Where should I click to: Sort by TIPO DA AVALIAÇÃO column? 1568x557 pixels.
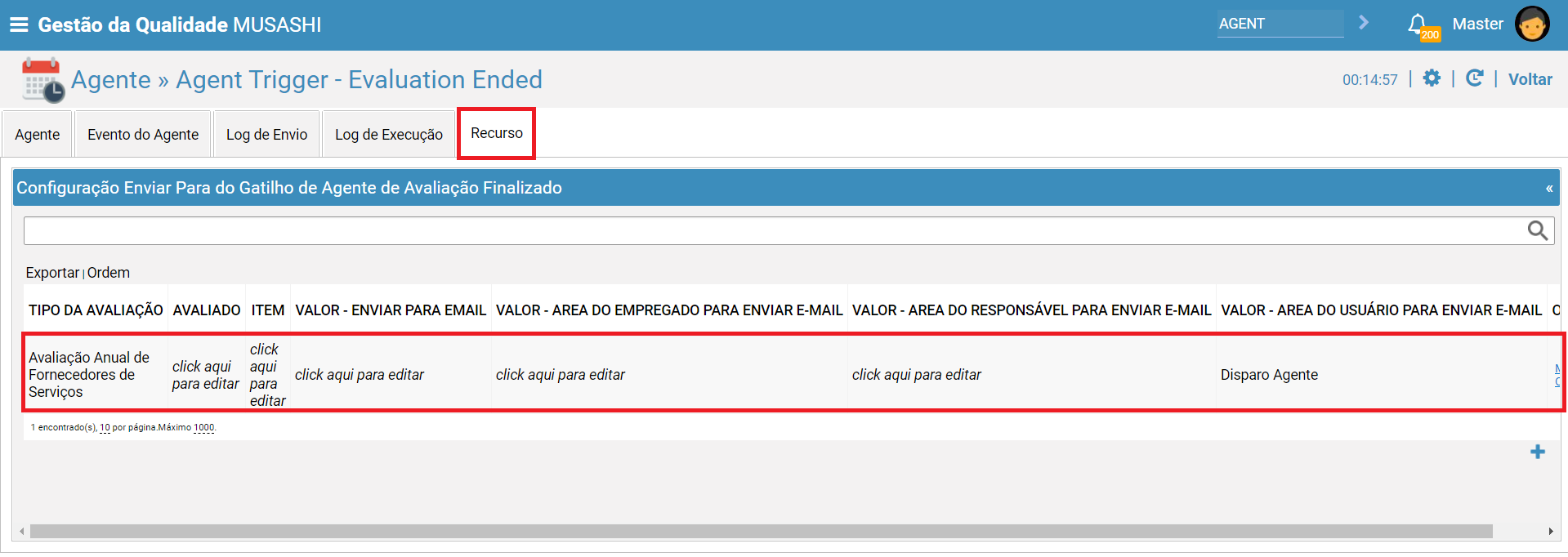[96, 310]
